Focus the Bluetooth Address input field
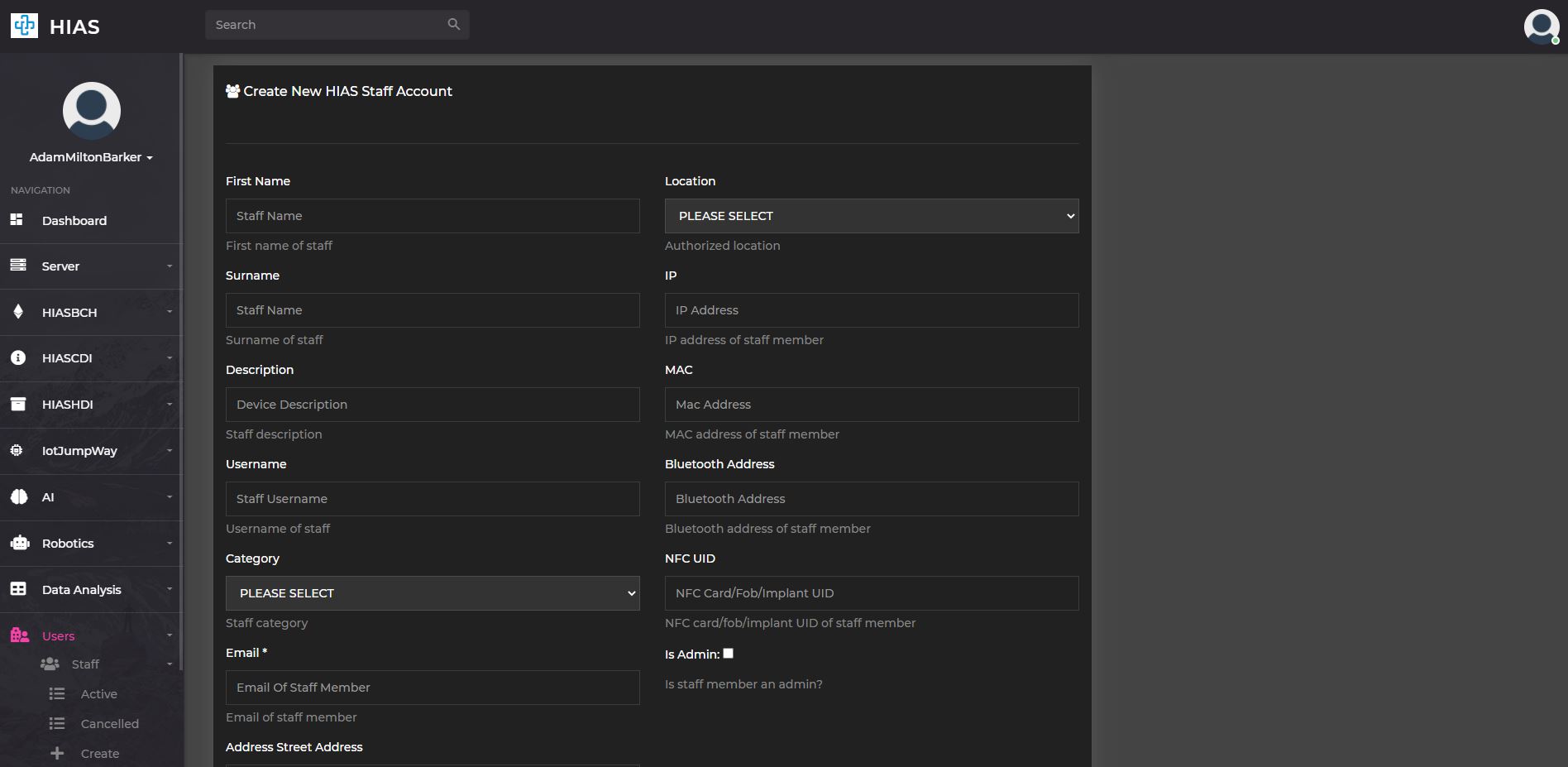The height and width of the screenshot is (767, 1568). [872, 499]
